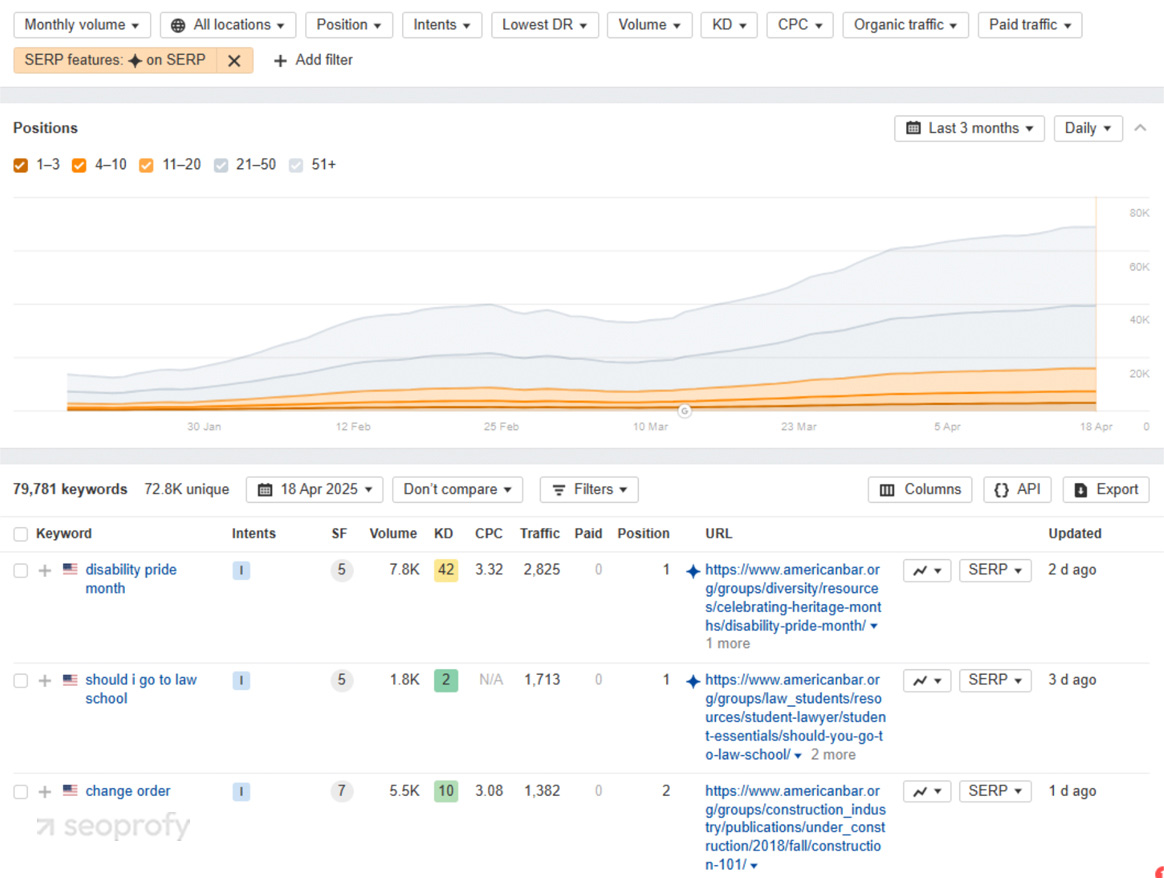Remove the SERP features filter

pos(234,61)
